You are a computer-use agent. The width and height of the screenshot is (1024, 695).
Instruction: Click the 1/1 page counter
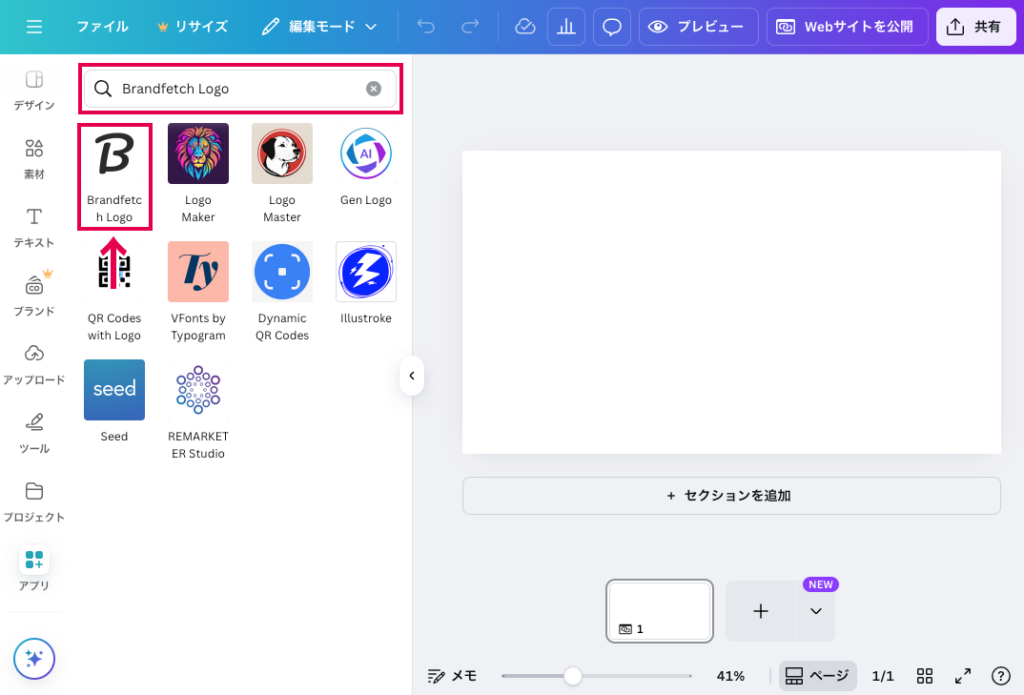pos(883,676)
